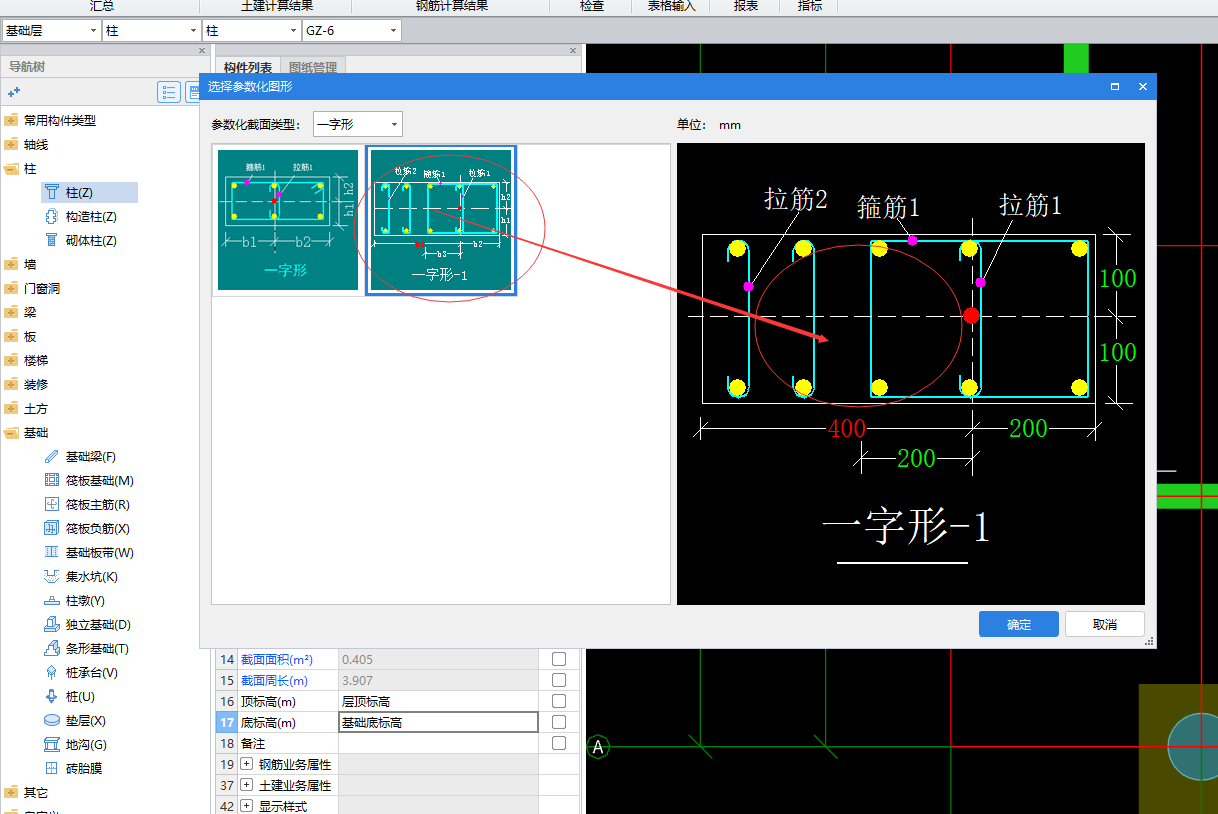Toggle checkbox for 备注 row
Screen dimensions: 1218x814
(x=559, y=743)
